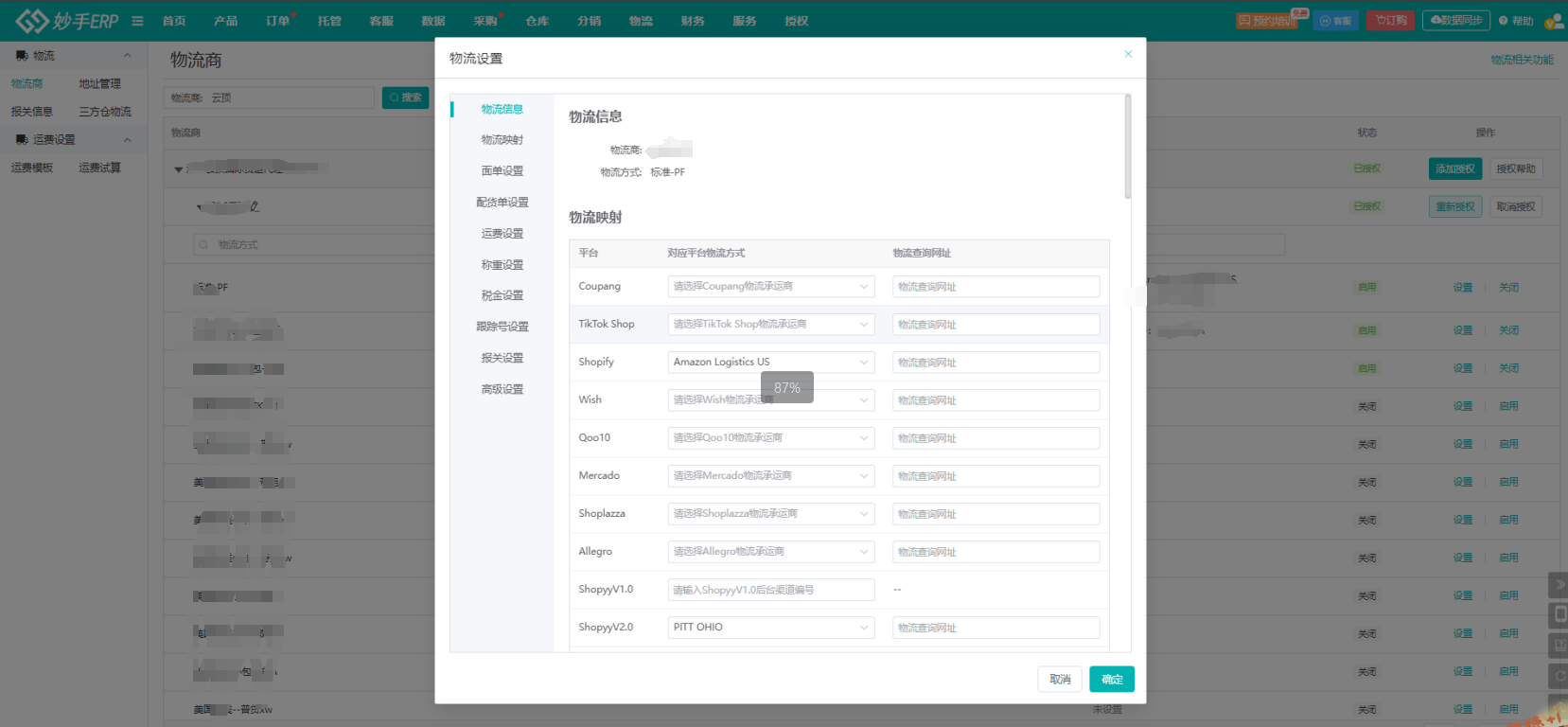Click the 物流方式 filter field in background
Image resolution: width=1568 pixels, height=727 pixels.
(312, 244)
